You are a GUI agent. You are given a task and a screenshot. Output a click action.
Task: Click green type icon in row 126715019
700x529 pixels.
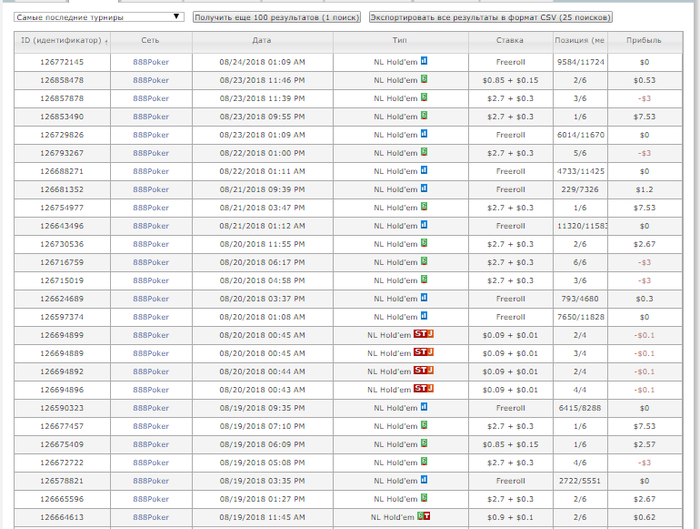pyautogui.click(x=424, y=279)
